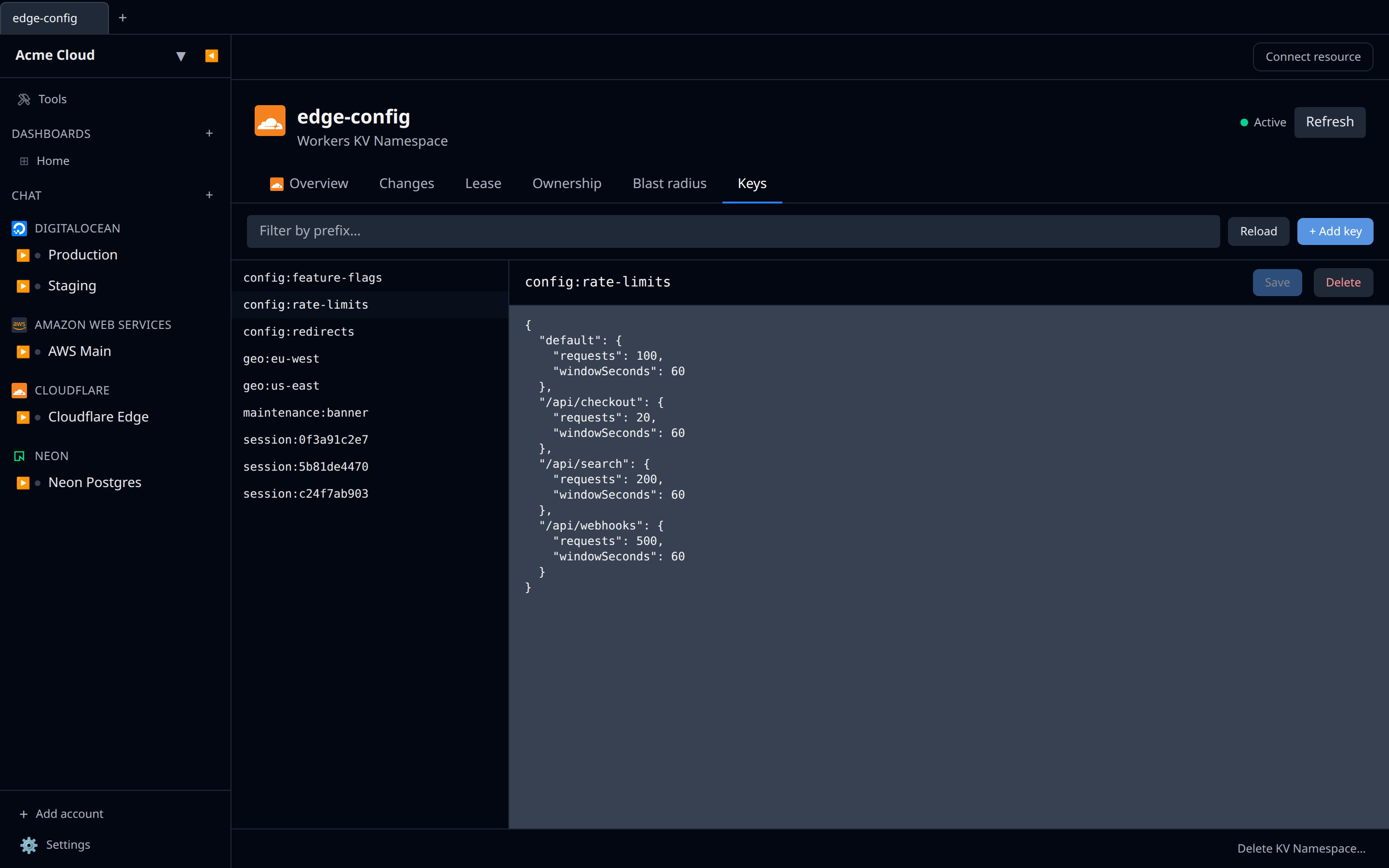Open Tools from the sidebar

tap(42, 99)
